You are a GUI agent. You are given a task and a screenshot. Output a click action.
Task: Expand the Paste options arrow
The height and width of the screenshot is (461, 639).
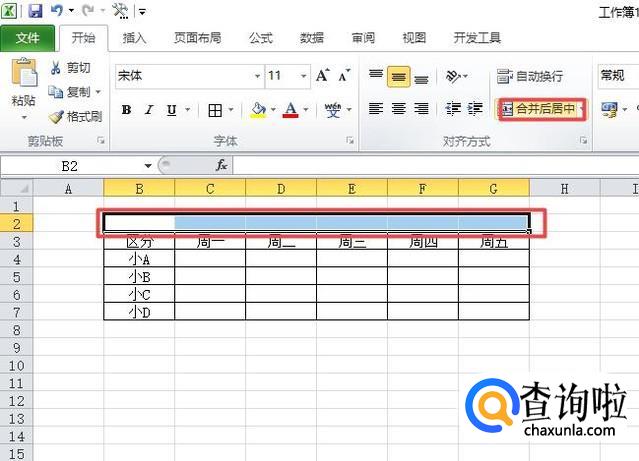coord(24,117)
